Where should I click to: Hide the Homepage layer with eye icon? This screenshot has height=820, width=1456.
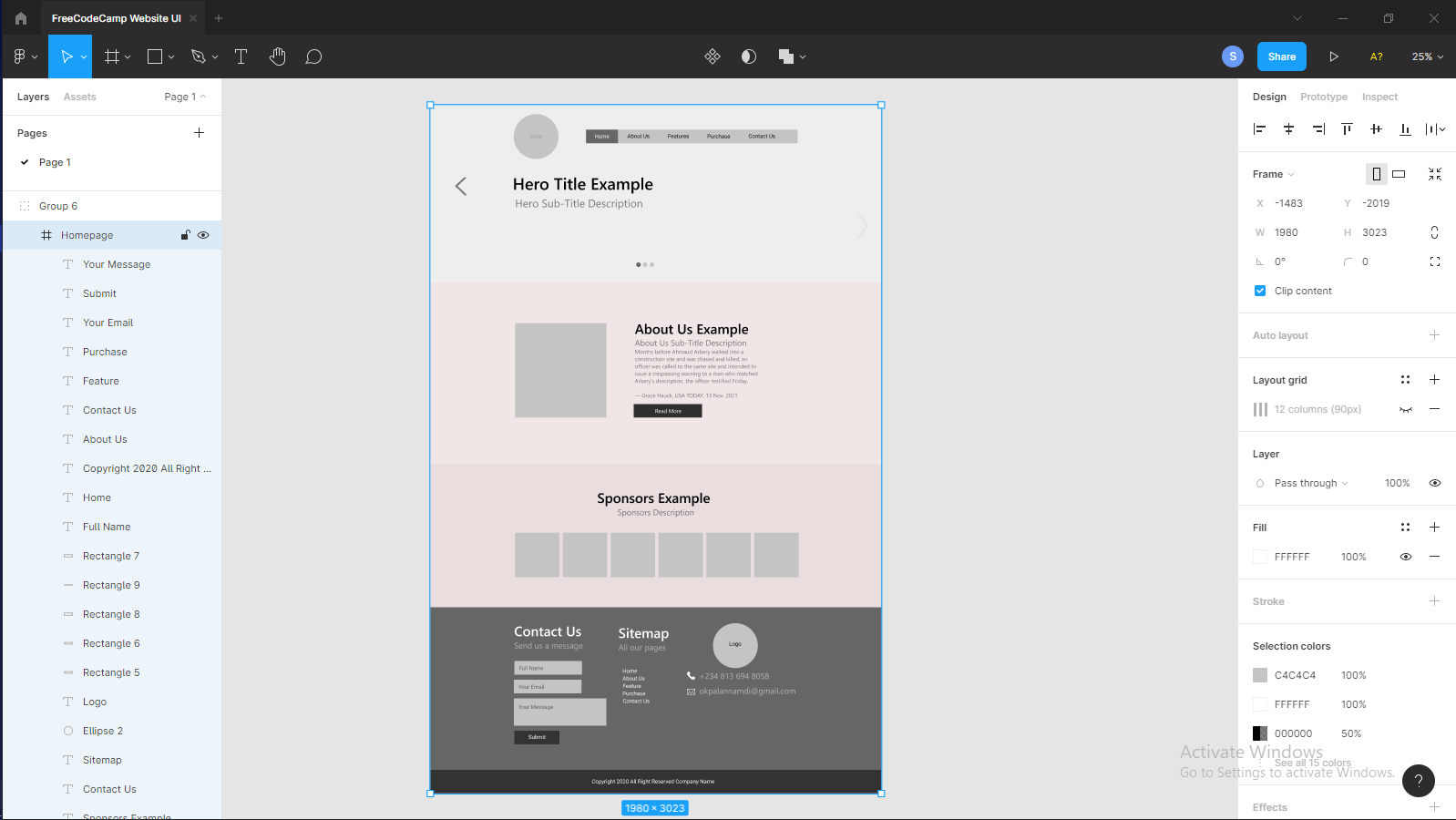coord(203,235)
